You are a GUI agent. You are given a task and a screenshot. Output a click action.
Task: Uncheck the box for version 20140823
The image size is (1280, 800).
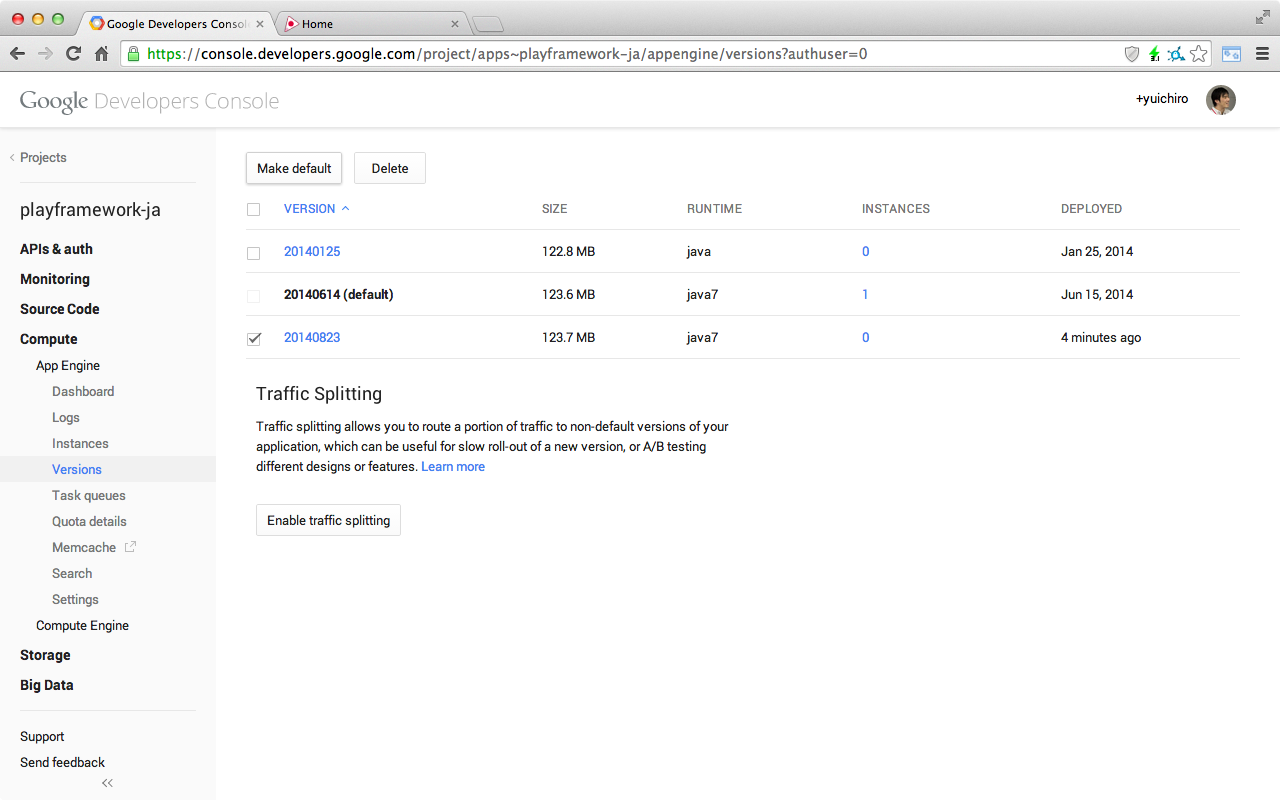pos(254,339)
